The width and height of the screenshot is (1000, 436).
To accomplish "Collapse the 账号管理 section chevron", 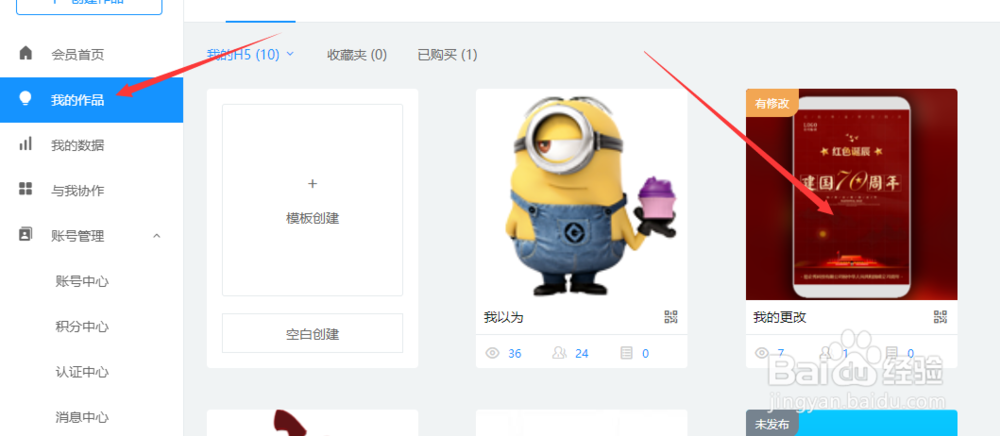I will tap(157, 236).
